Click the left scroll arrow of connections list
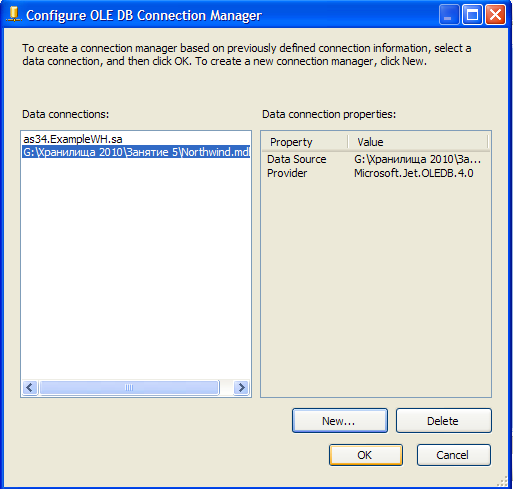The width and height of the screenshot is (513, 489). [30, 387]
